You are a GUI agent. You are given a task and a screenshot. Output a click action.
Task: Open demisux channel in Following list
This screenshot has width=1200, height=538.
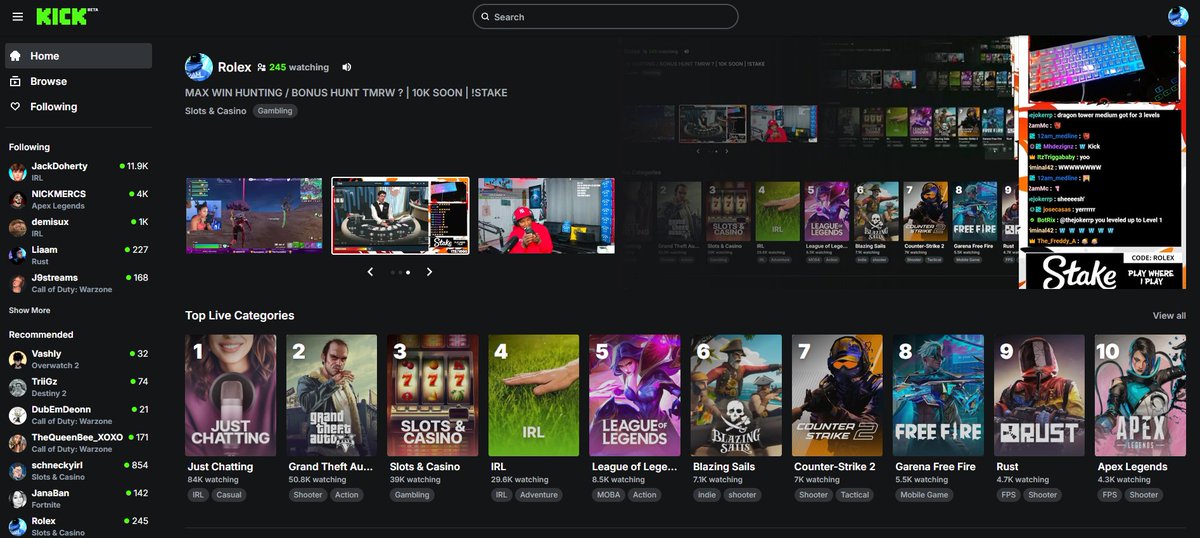point(78,228)
